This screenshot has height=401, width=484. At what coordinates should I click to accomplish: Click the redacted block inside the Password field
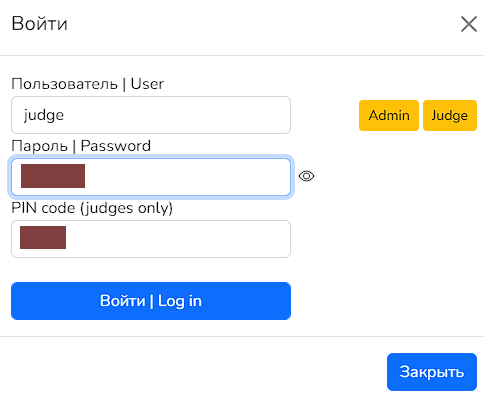(53, 176)
